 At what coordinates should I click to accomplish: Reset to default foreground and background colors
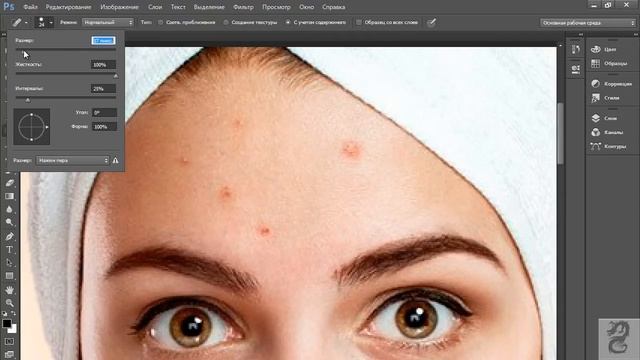pos(5,313)
